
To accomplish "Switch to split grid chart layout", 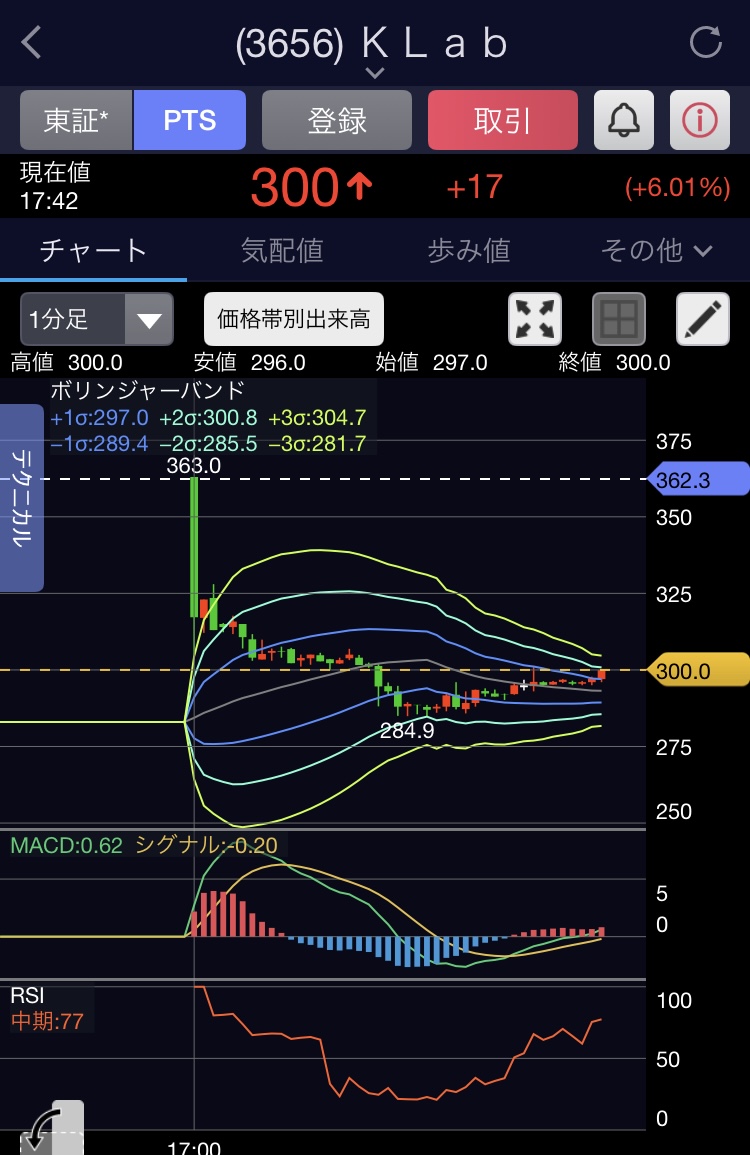I will pos(619,319).
